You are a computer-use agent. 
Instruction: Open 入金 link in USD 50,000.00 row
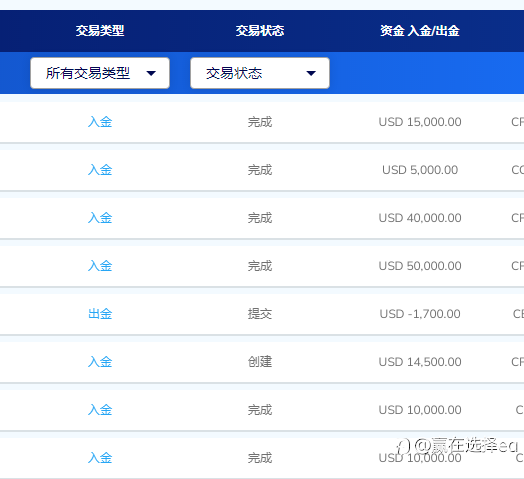(100, 266)
